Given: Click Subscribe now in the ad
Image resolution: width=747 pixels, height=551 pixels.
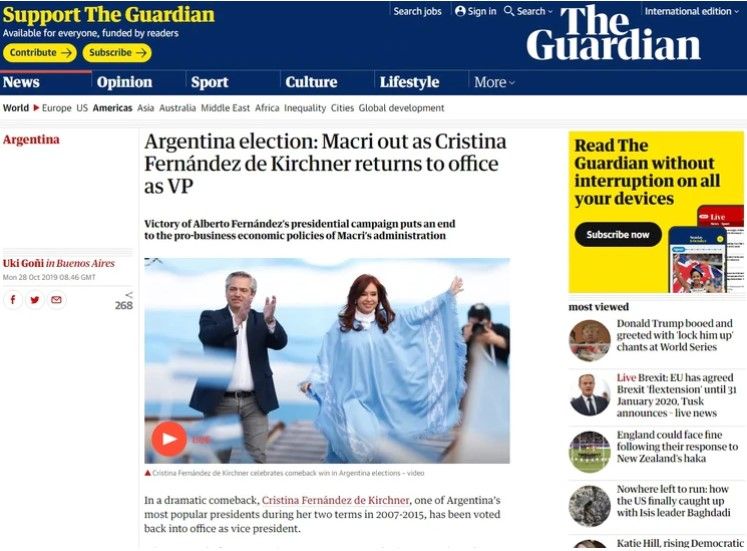Looking at the screenshot, I should [618, 234].
